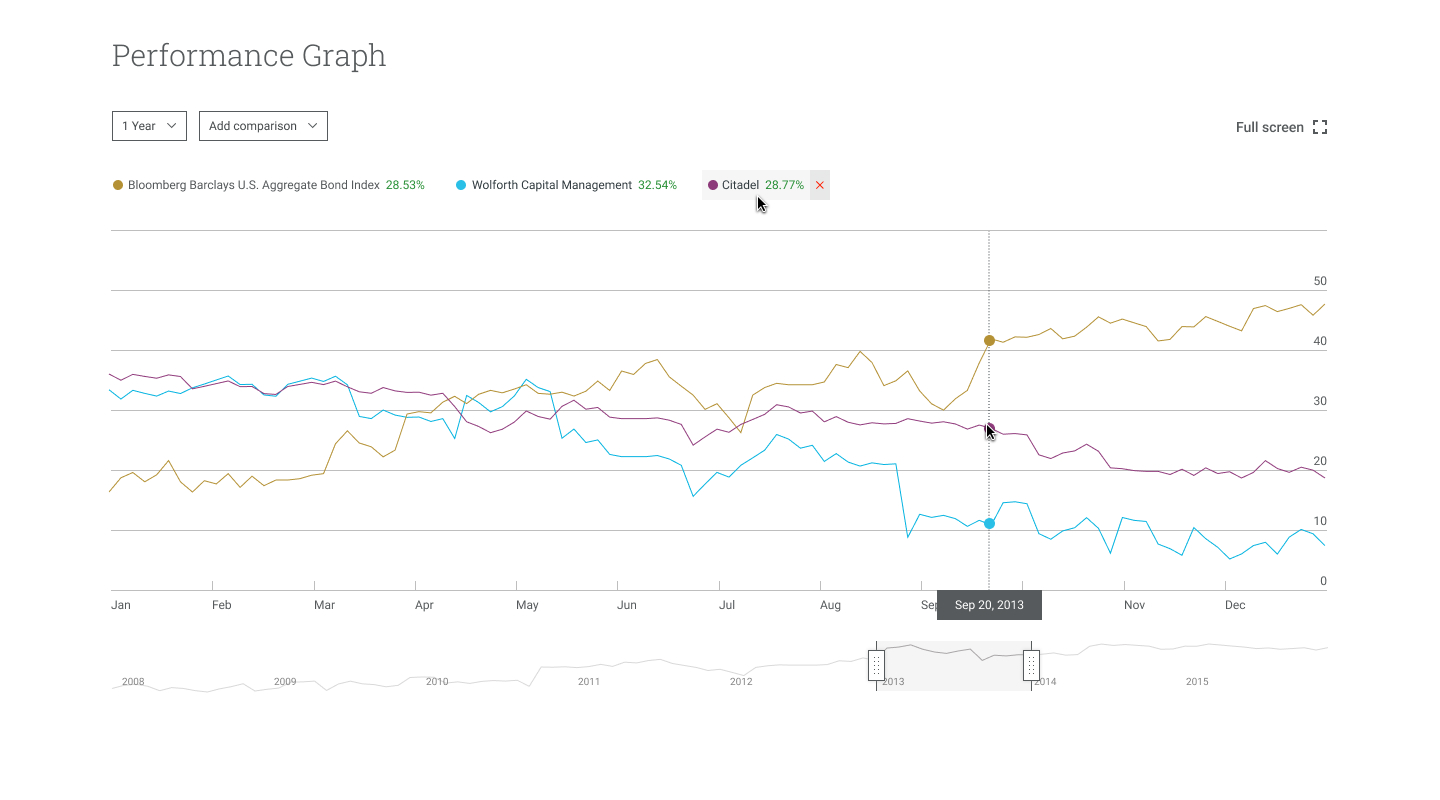The height and width of the screenshot is (800, 1440).
Task: Click the Full screen text link
Action: (1269, 127)
